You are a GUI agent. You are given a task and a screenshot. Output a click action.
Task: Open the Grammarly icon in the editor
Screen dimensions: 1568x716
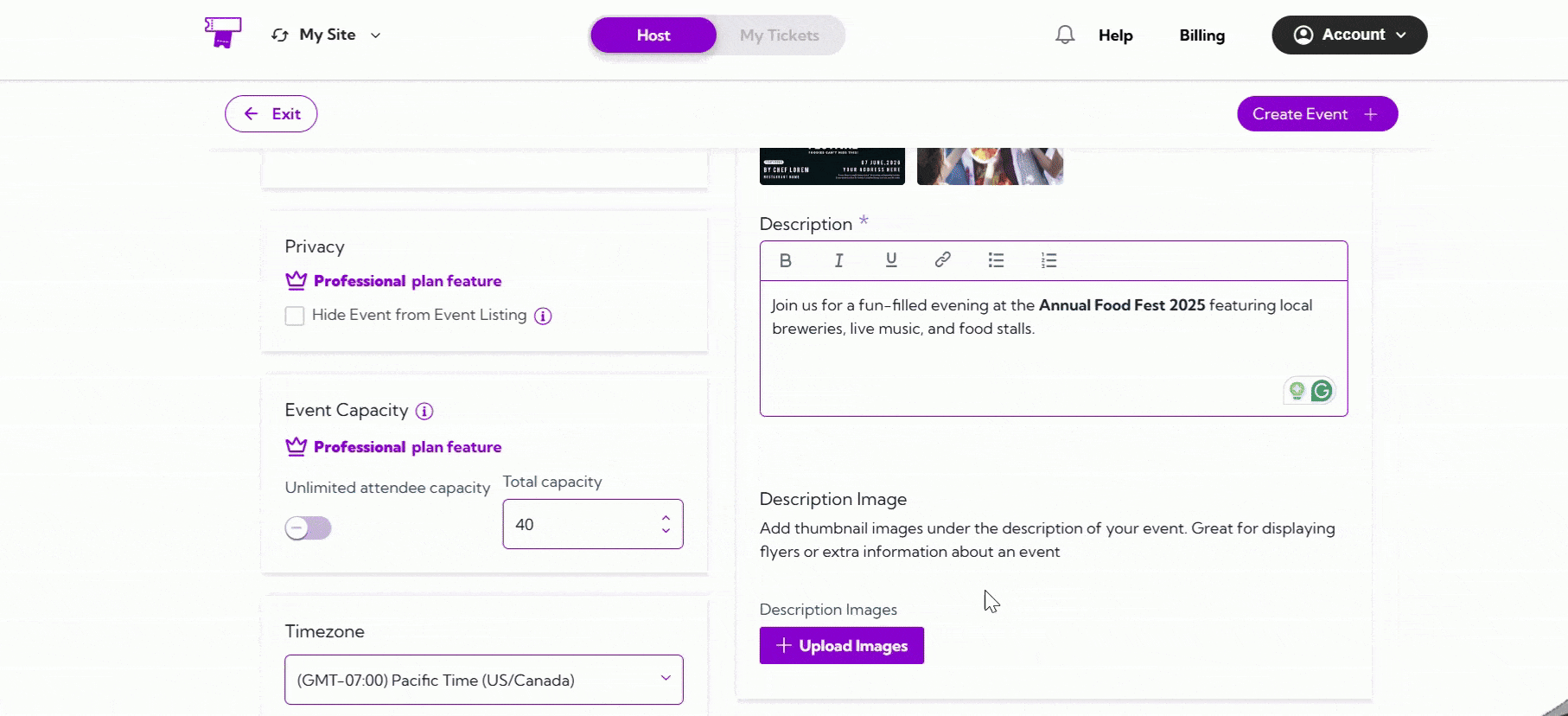coord(1322,391)
